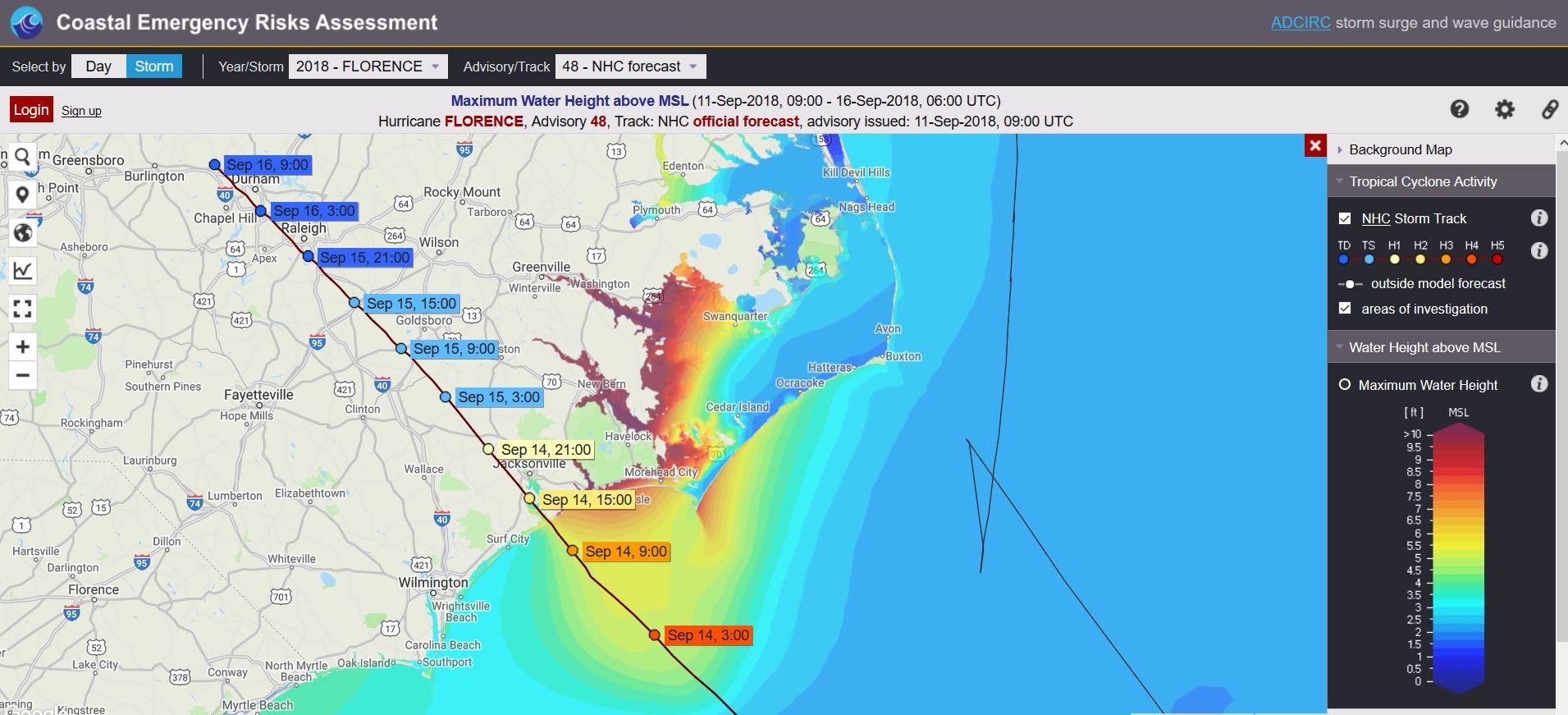
Task: Open the help question mark icon
Action: [x=1460, y=109]
